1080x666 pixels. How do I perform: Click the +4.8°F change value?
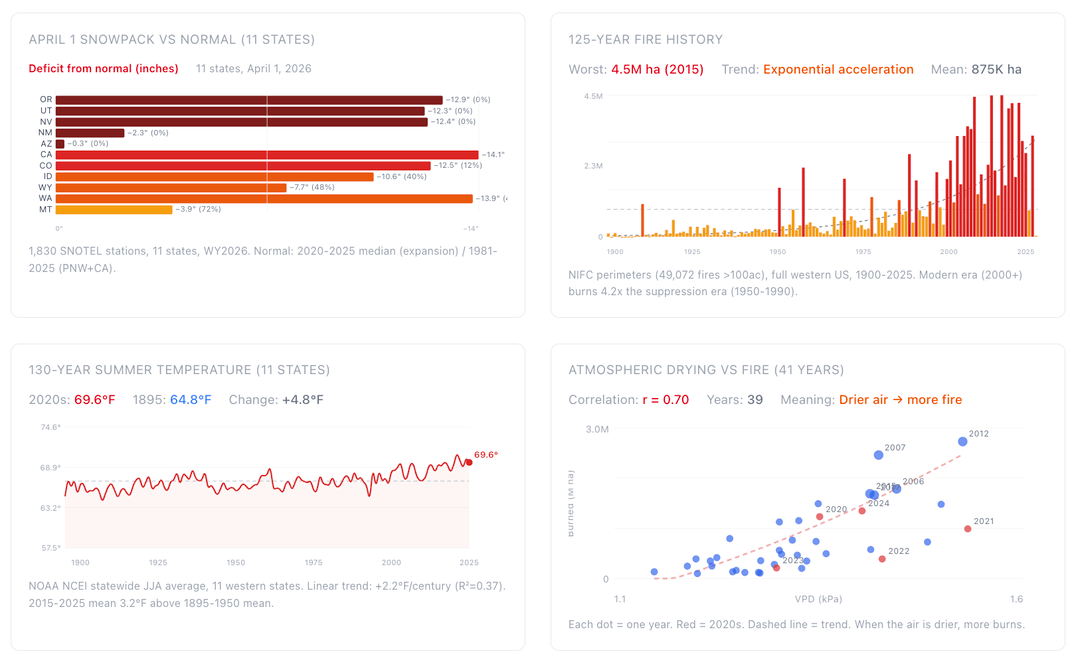302,400
